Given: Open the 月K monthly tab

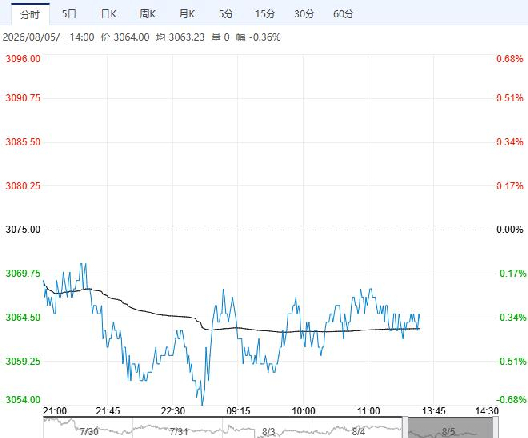Looking at the screenshot, I should click(x=187, y=14).
